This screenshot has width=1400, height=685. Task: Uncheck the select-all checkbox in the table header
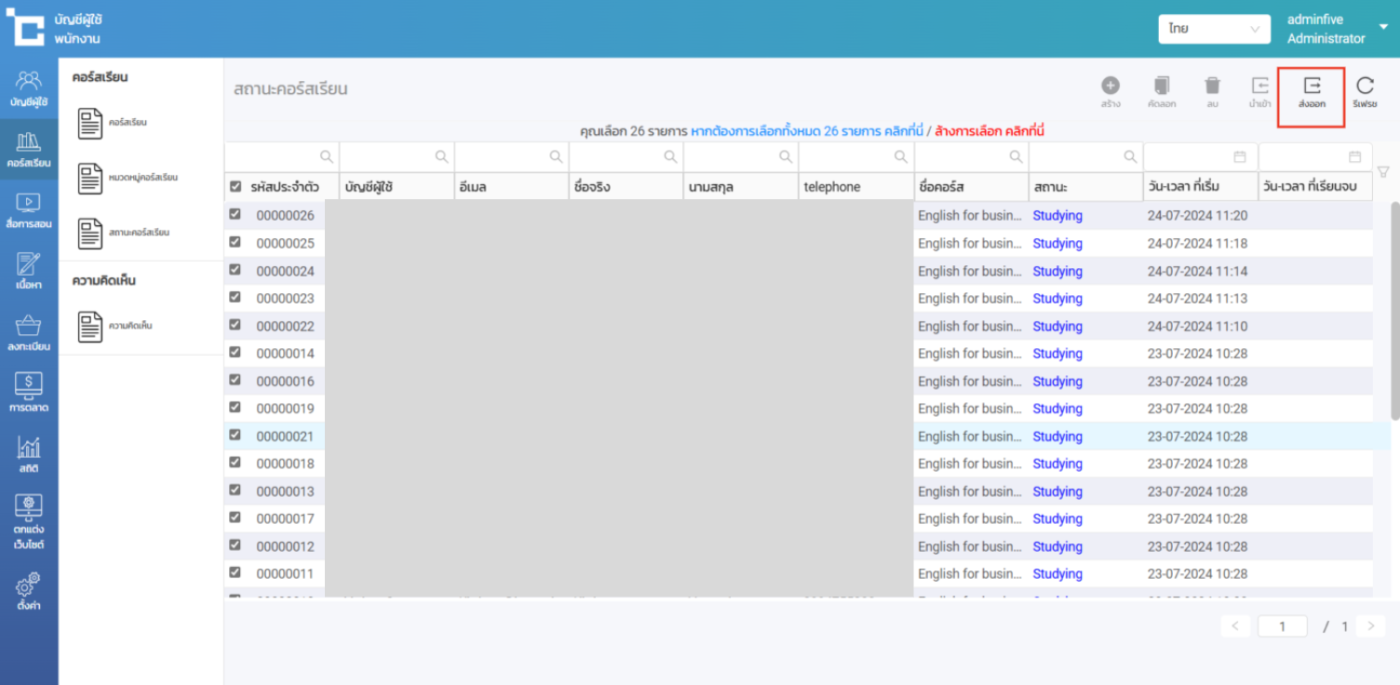[x=236, y=187]
